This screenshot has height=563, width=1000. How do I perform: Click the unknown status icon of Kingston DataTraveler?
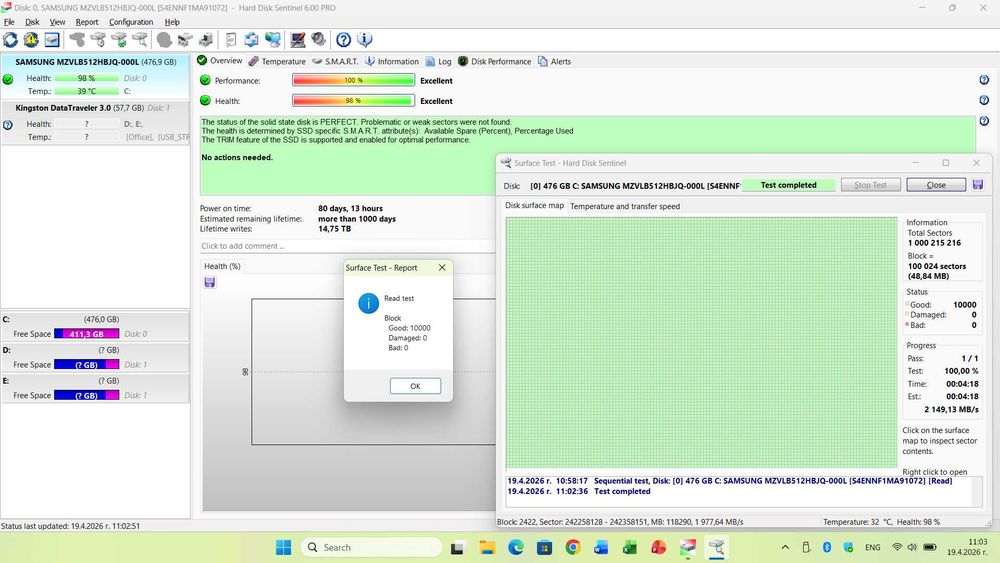click(x=8, y=125)
